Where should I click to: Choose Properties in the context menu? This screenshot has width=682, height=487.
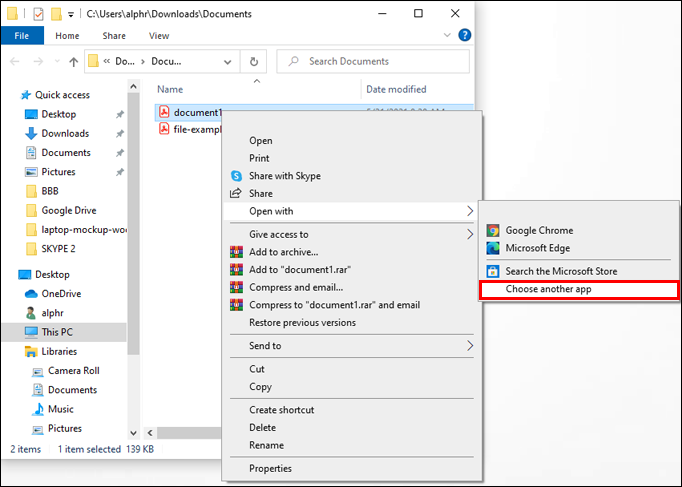352,468
